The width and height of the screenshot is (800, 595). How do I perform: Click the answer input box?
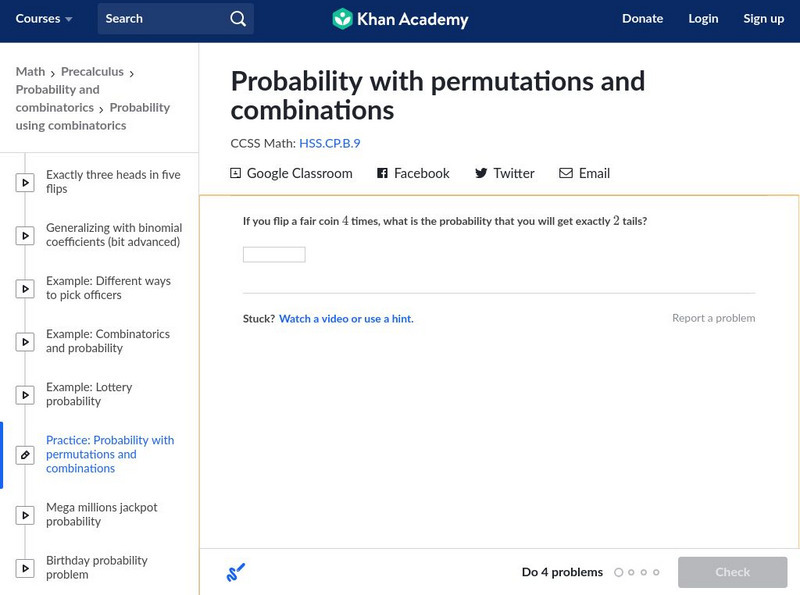(274, 255)
